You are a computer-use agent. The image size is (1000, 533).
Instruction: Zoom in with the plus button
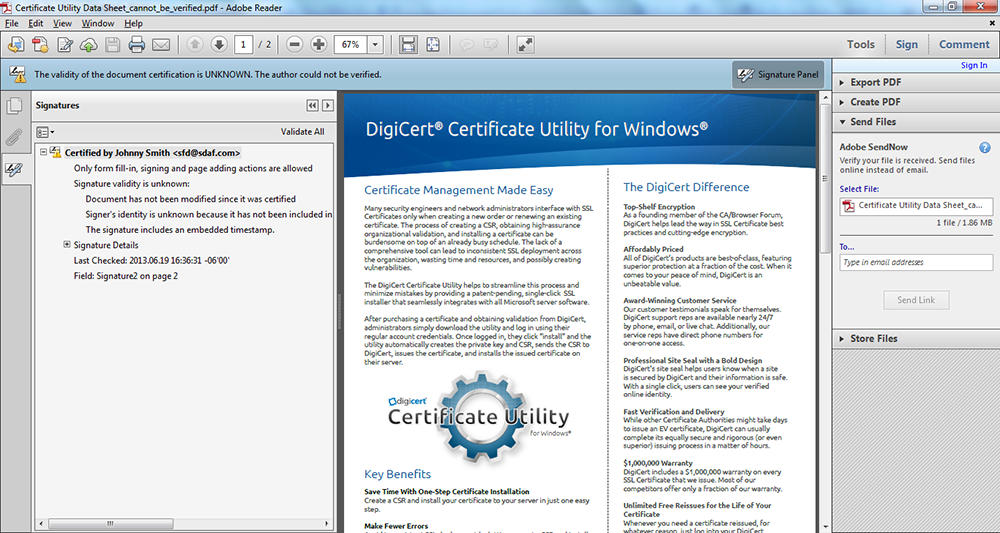pos(319,45)
